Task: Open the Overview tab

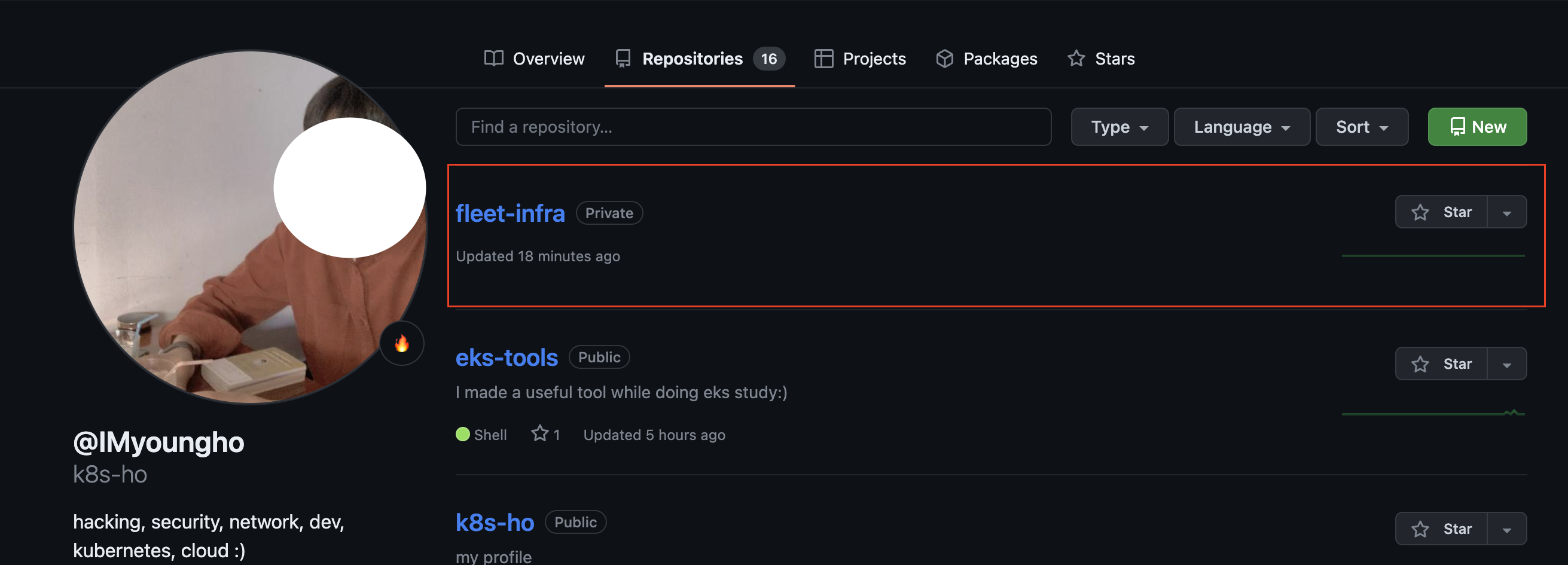Action: click(x=534, y=59)
